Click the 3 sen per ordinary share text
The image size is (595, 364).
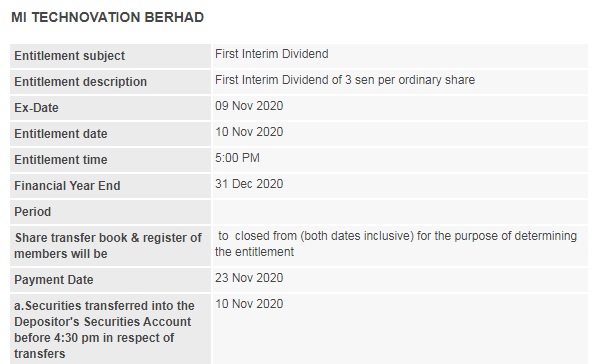[410, 80]
